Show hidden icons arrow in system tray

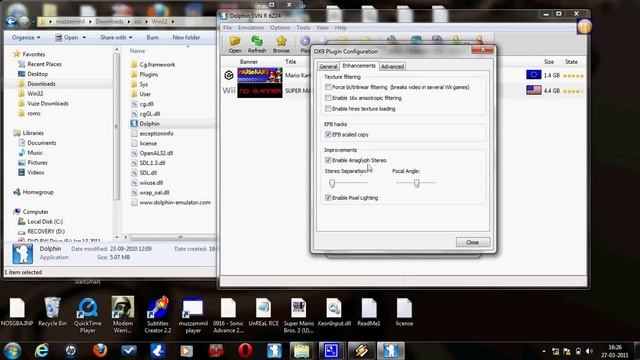click(x=544, y=351)
